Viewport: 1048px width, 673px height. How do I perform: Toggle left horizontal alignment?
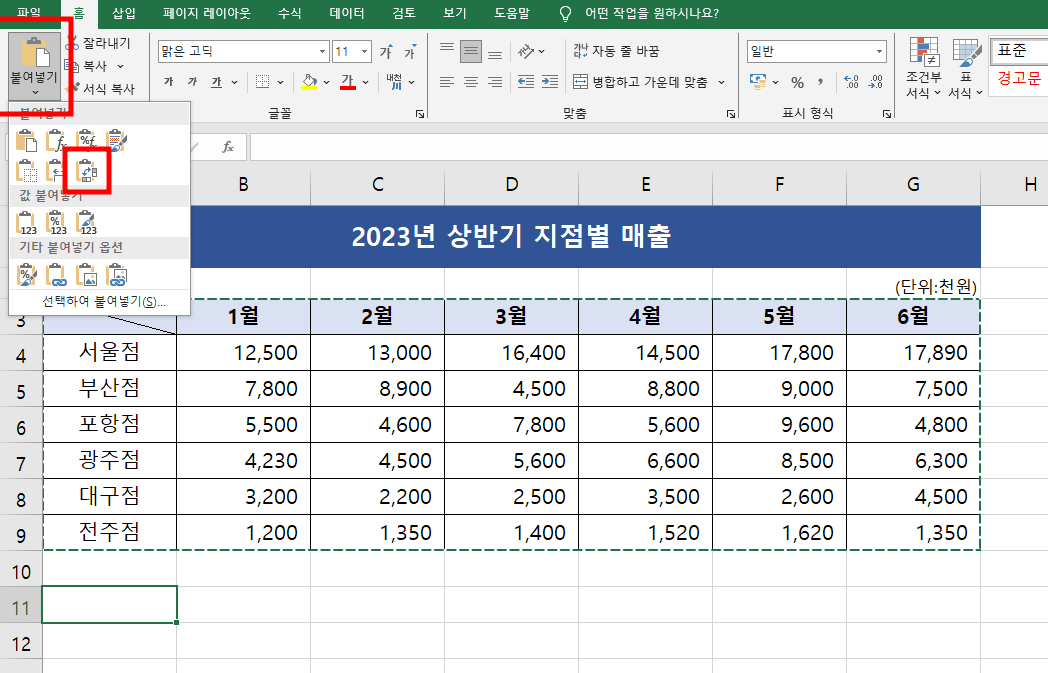click(447, 82)
